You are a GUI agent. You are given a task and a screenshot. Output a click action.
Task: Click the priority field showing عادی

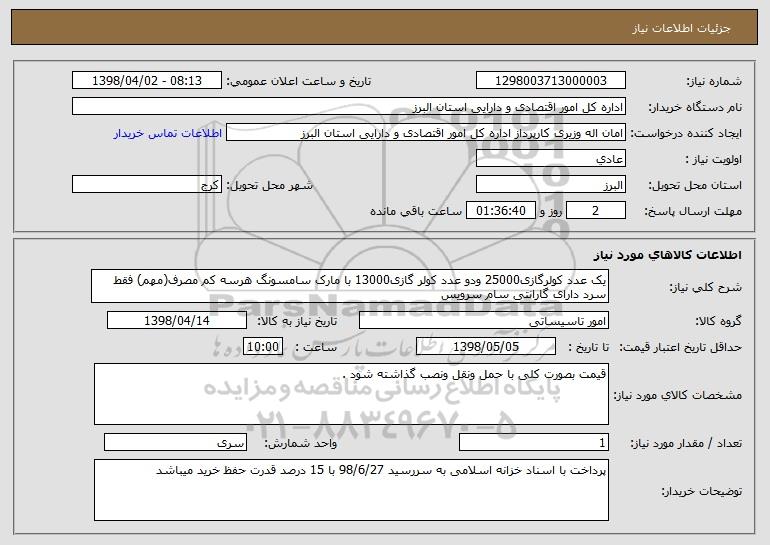[x=550, y=159]
